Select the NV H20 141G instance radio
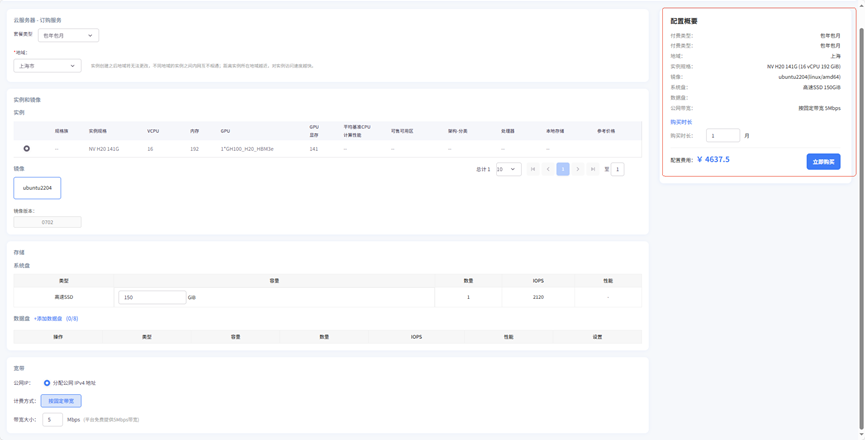 coord(27,149)
